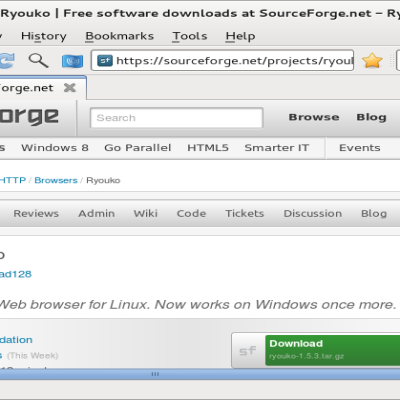
Task: Click the magnifier find icon in toolbar
Action: pos(38,60)
